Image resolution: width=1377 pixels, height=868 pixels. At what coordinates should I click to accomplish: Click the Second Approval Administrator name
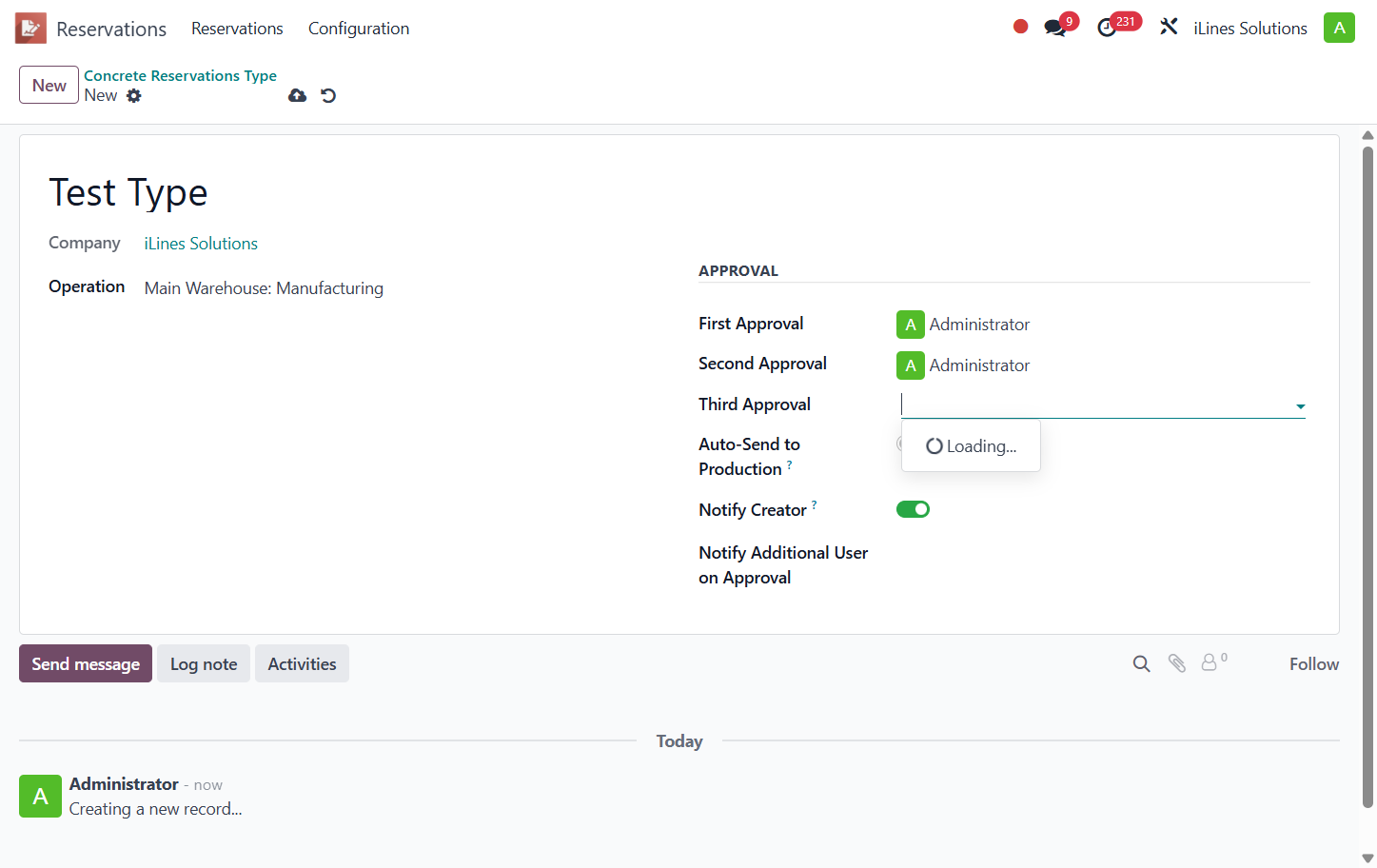(979, 365)
